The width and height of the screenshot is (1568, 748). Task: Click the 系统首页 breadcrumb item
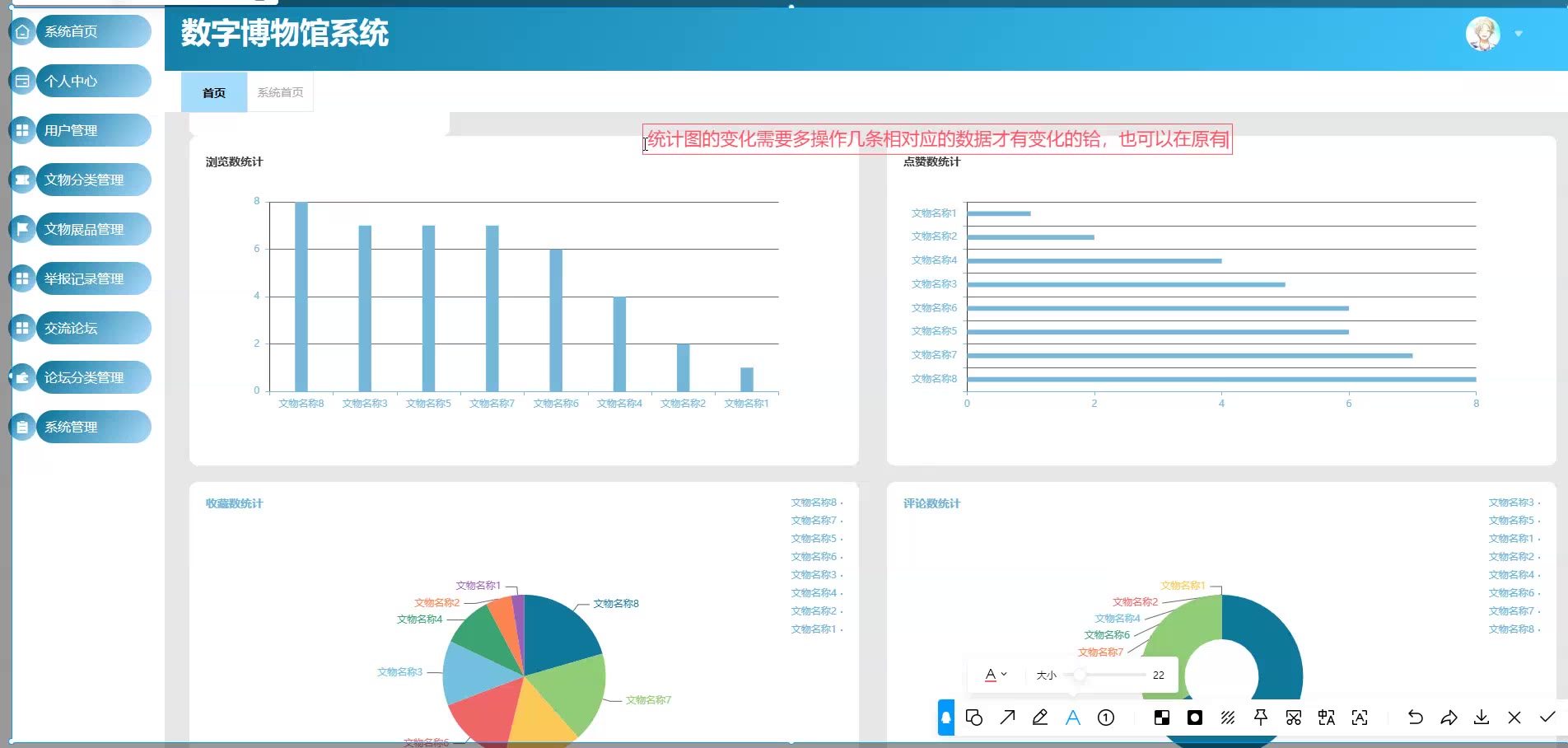click(x=280, y=92)
